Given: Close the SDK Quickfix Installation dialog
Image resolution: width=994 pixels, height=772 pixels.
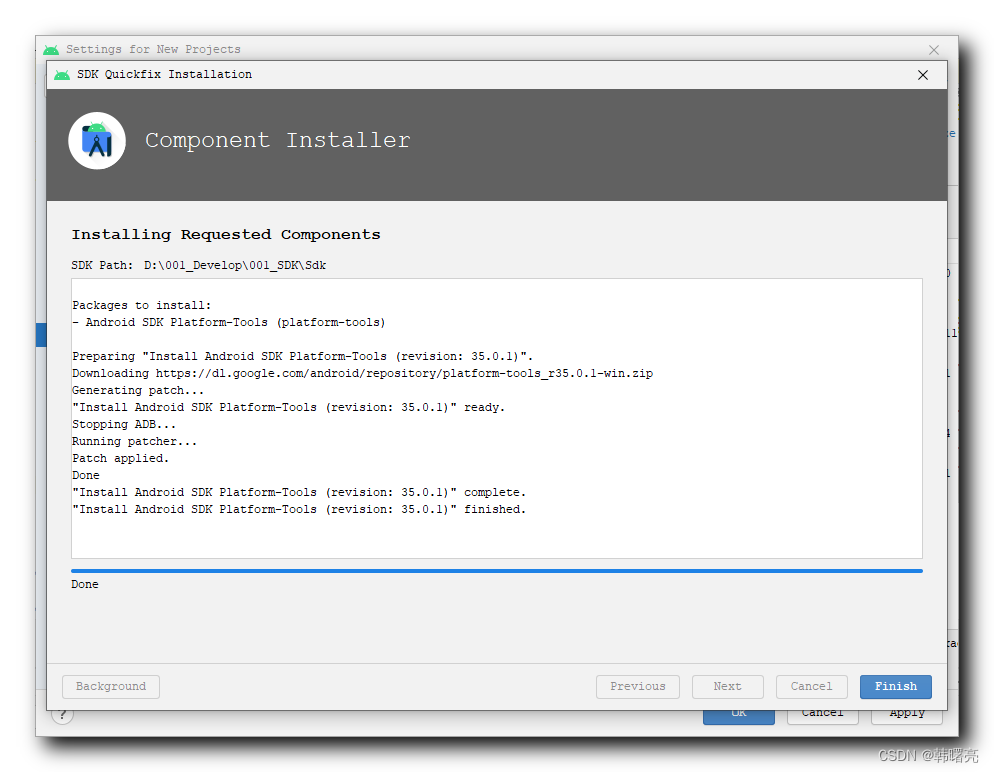Looking at the screenshot, I should (x=923, y=75).
